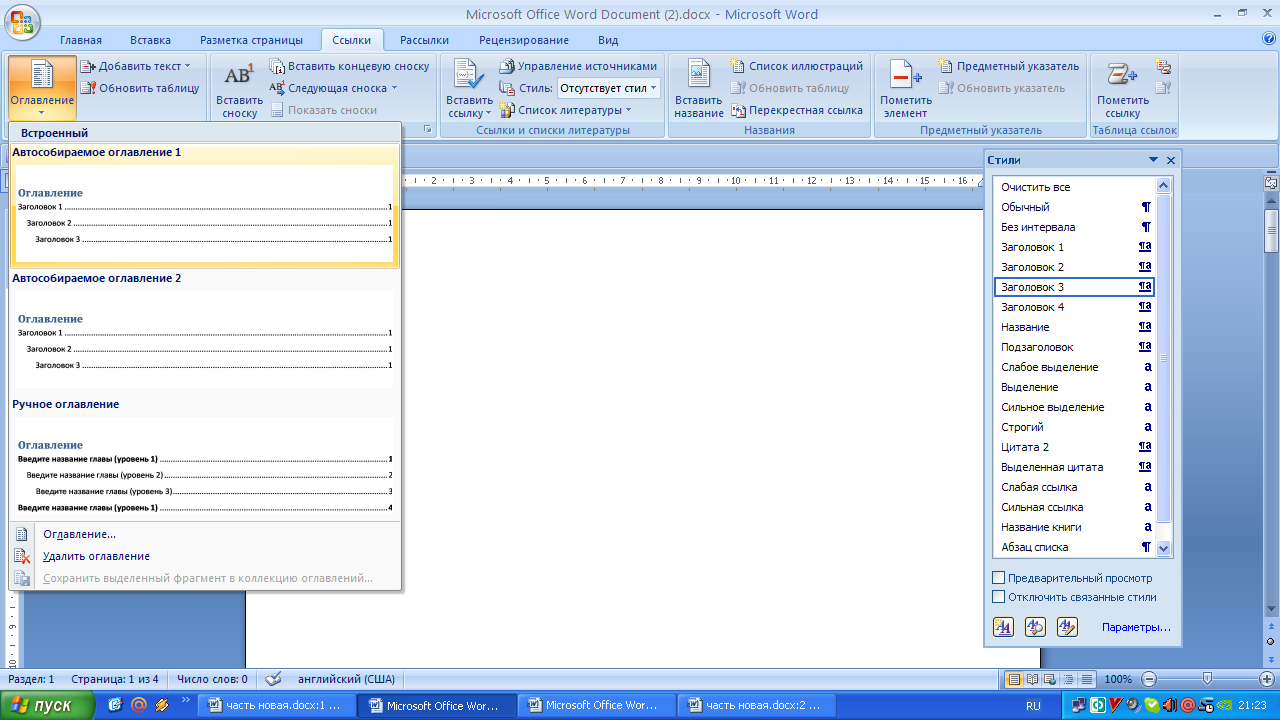Switch to the Рассылки tab

[424, 40]
